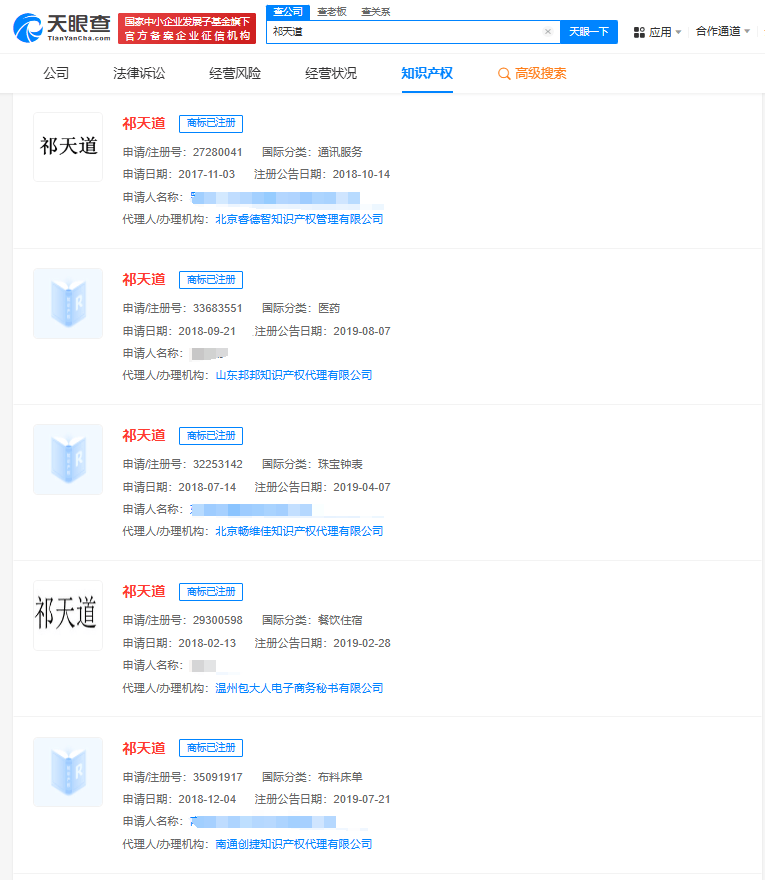Screen dimensions: 765x880
Task: Click 申请日期 2018-12-04 text
Action: click(x=179, y=800)
